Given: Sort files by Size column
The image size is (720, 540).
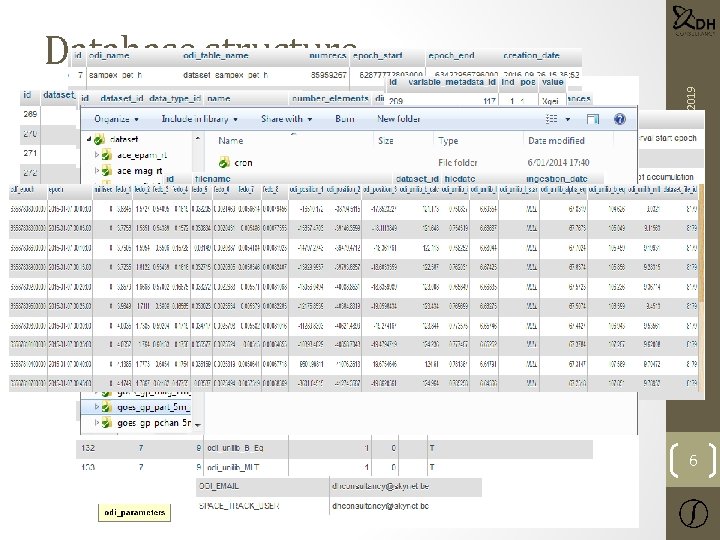Looking at the screenshot, I should (x=386, y=141).
